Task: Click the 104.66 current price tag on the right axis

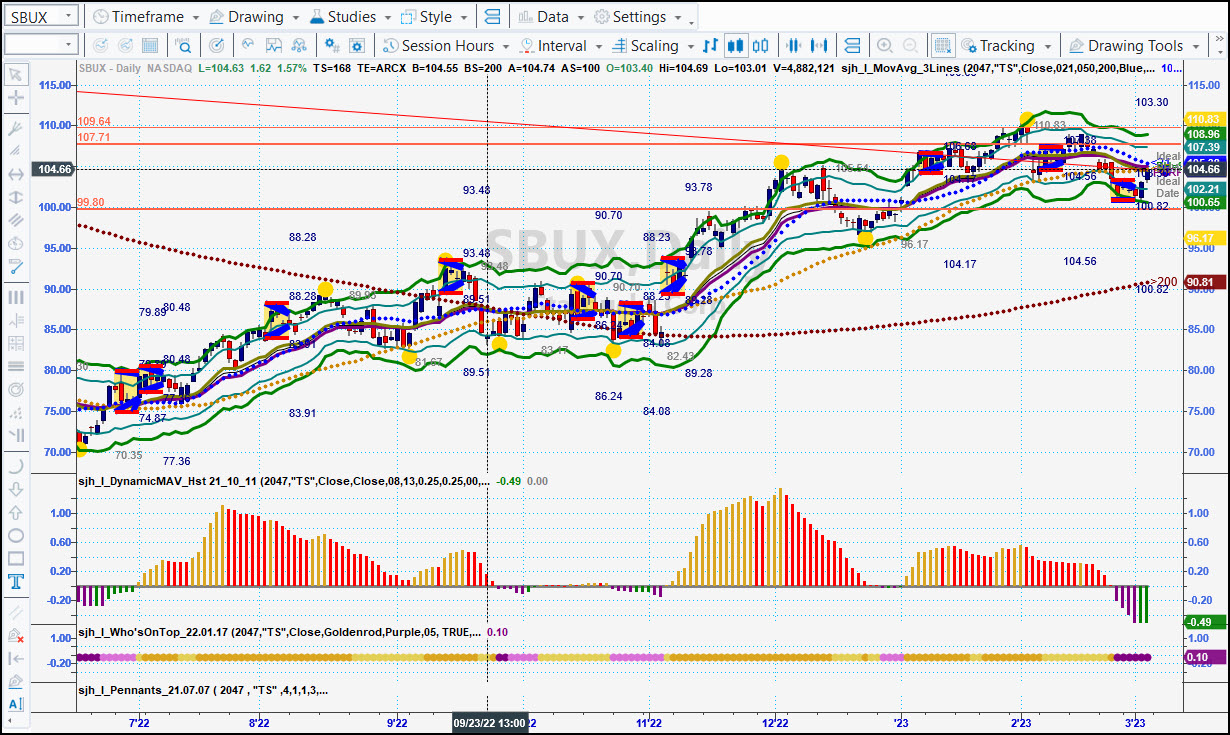Action: coord(1203,170)
